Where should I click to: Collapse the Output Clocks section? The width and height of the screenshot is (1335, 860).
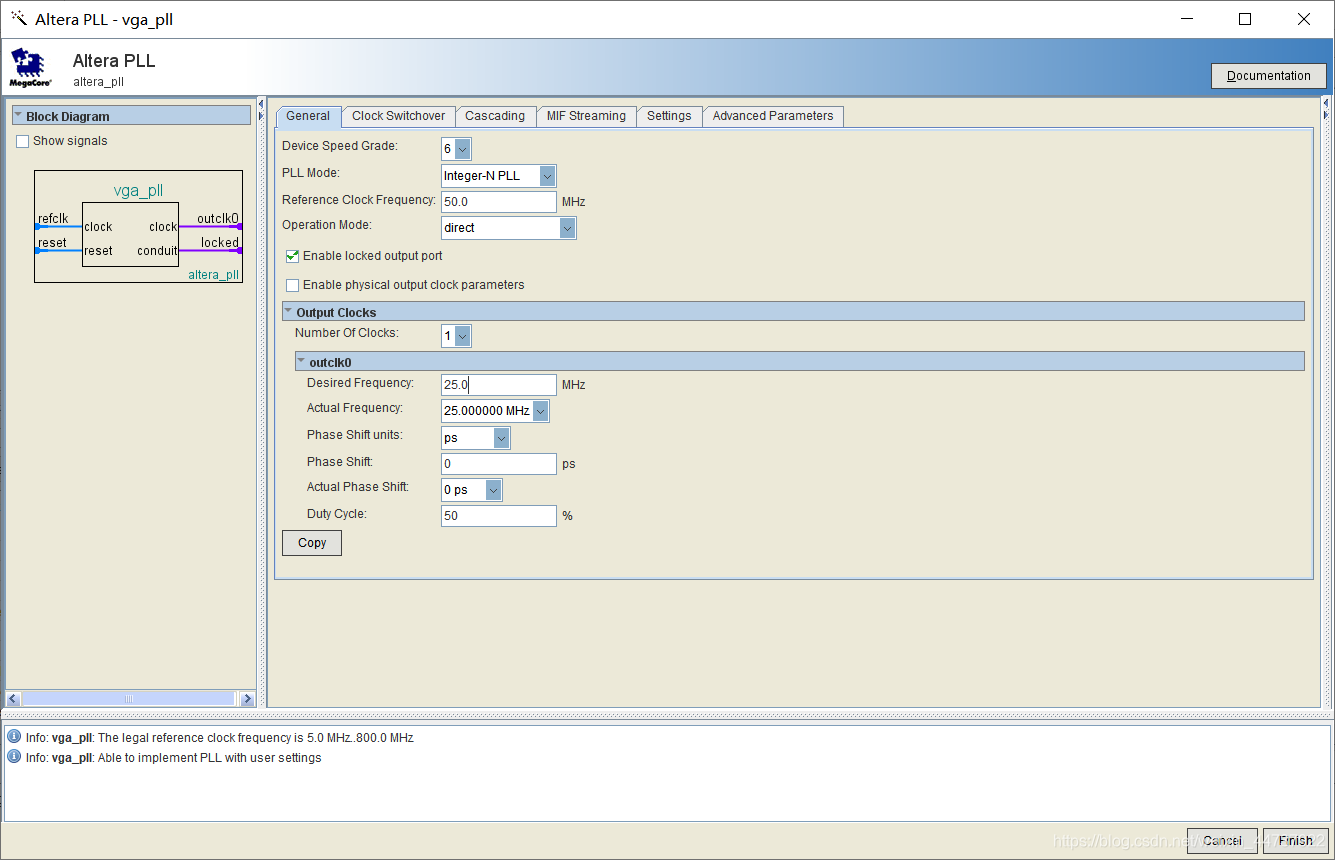click(x=289, y=312)
